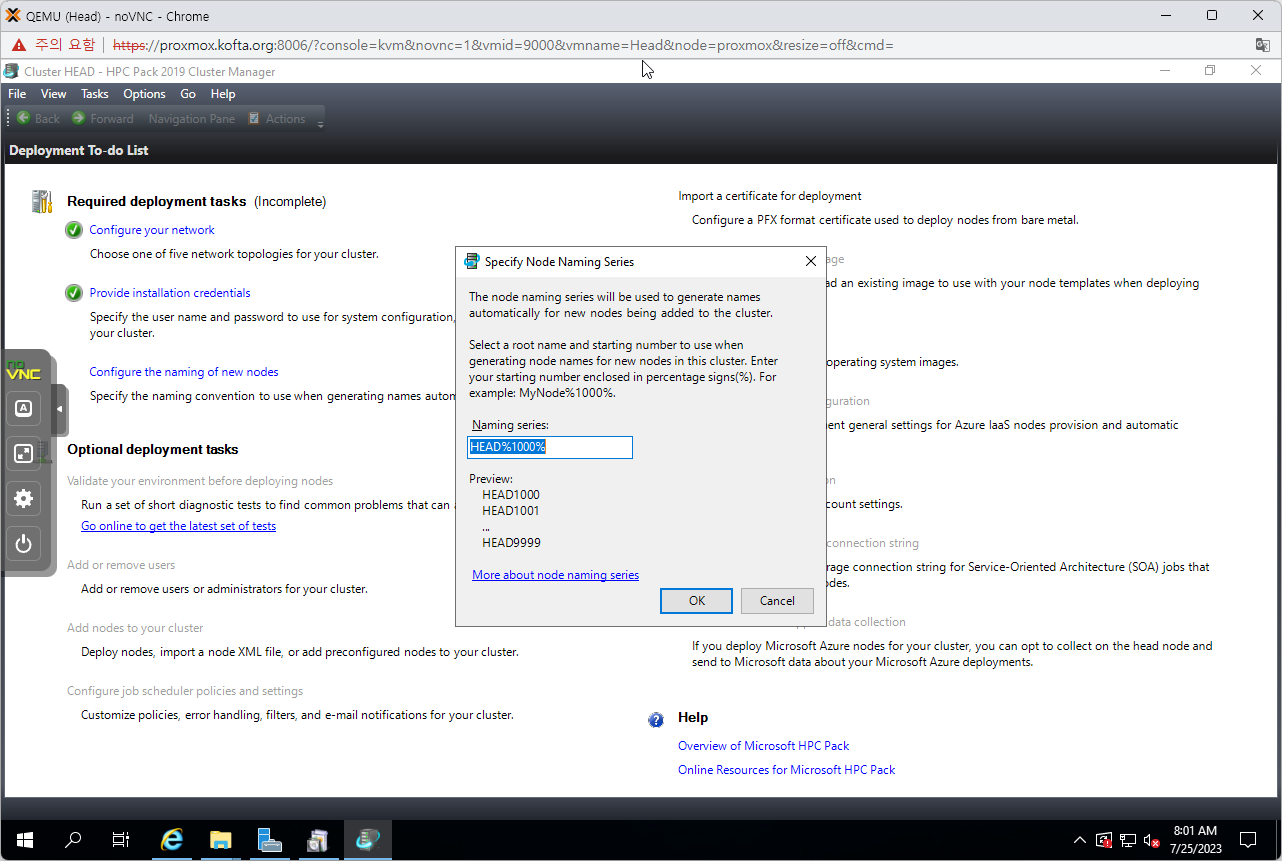Show hidden system tray icons
1282x861 pixels.
pyautogui.click(x=1079, y=840)
